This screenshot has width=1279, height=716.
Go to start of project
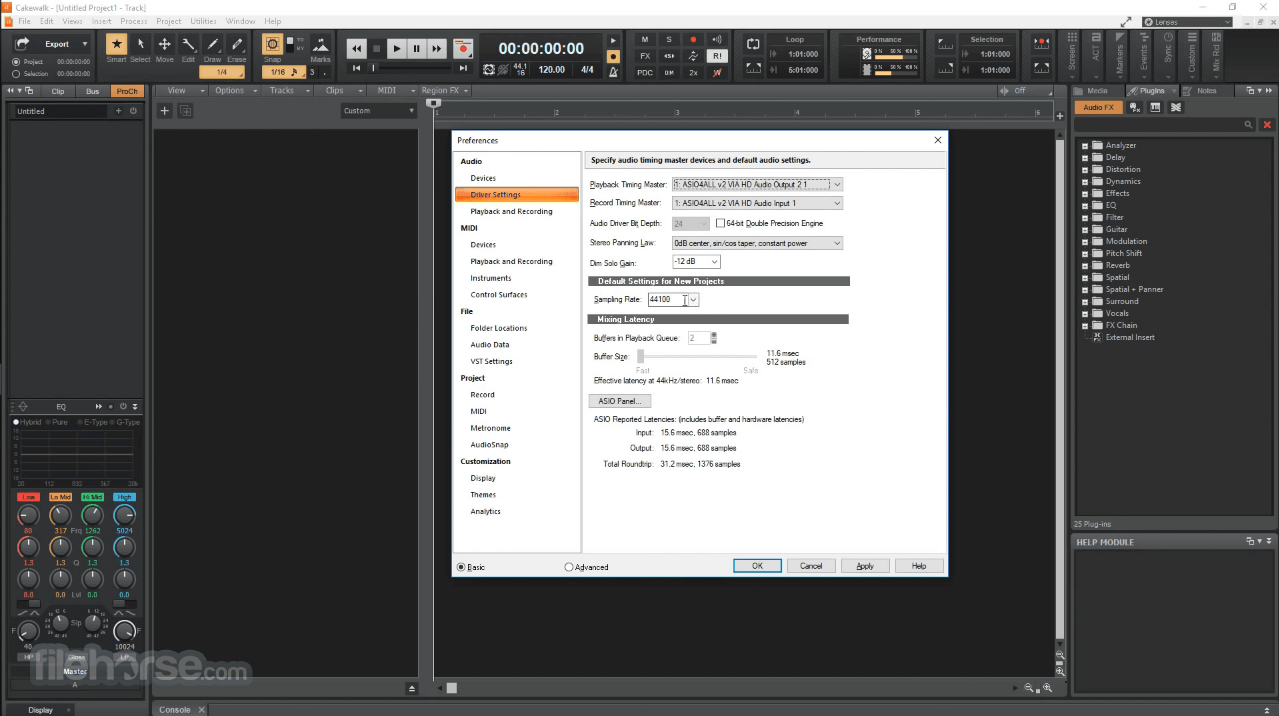[356, 68]
